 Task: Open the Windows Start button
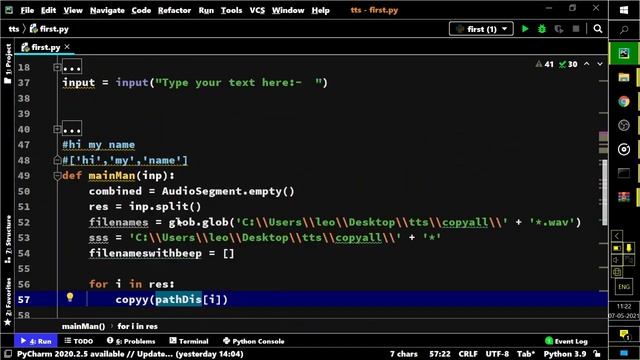click(624, 10)
